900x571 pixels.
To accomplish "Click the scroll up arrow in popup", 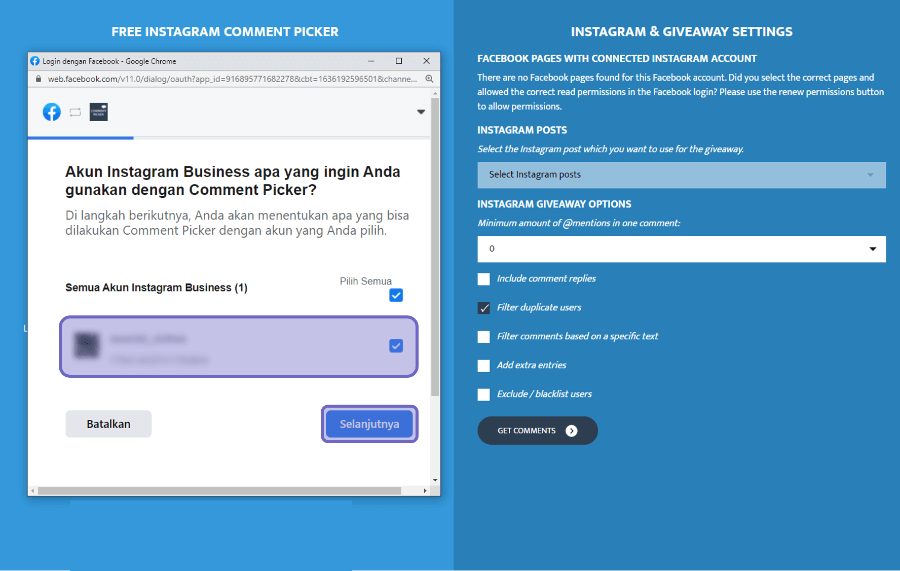I will point(435,93).
